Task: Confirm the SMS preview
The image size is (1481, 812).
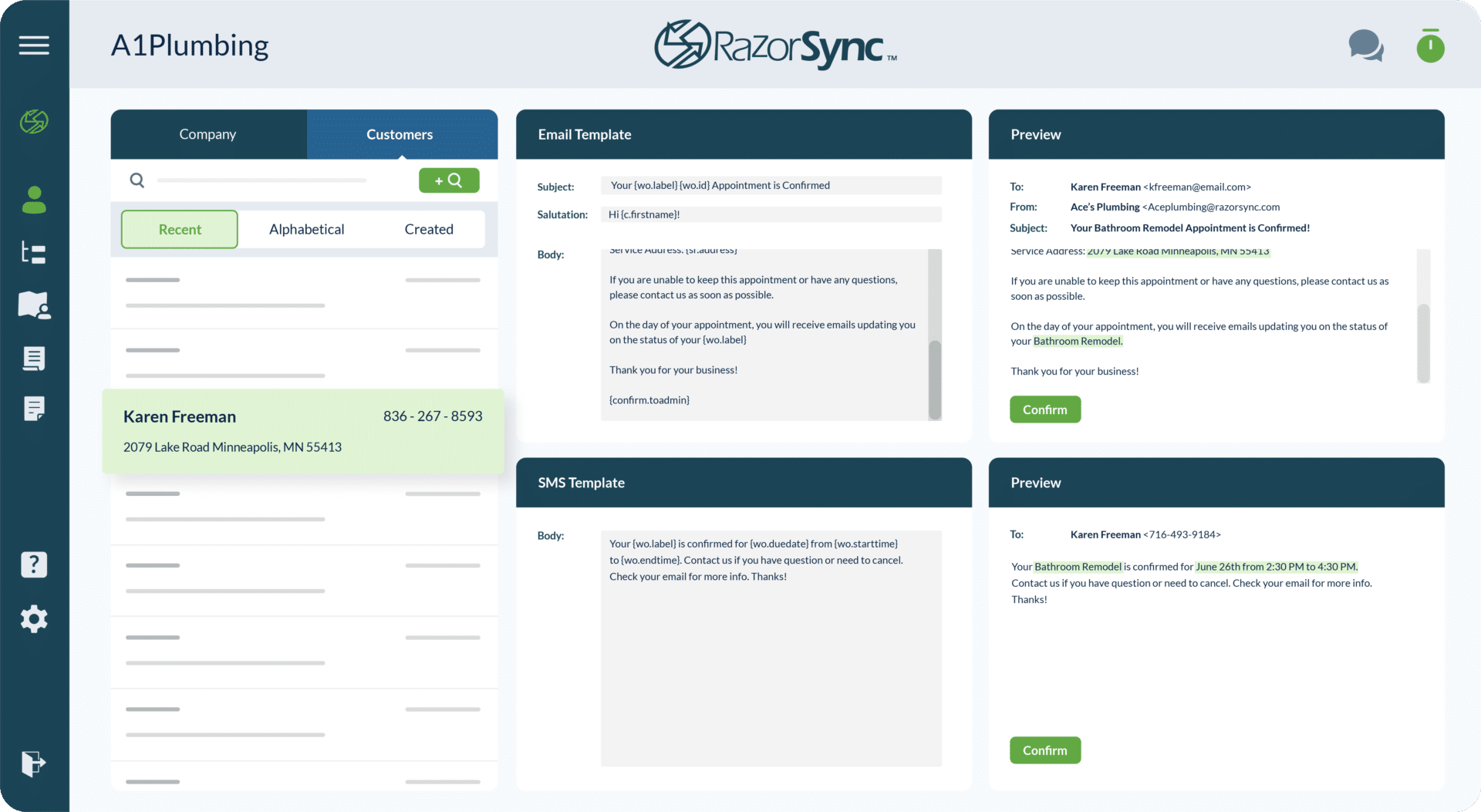Action: click(1045, 750)
